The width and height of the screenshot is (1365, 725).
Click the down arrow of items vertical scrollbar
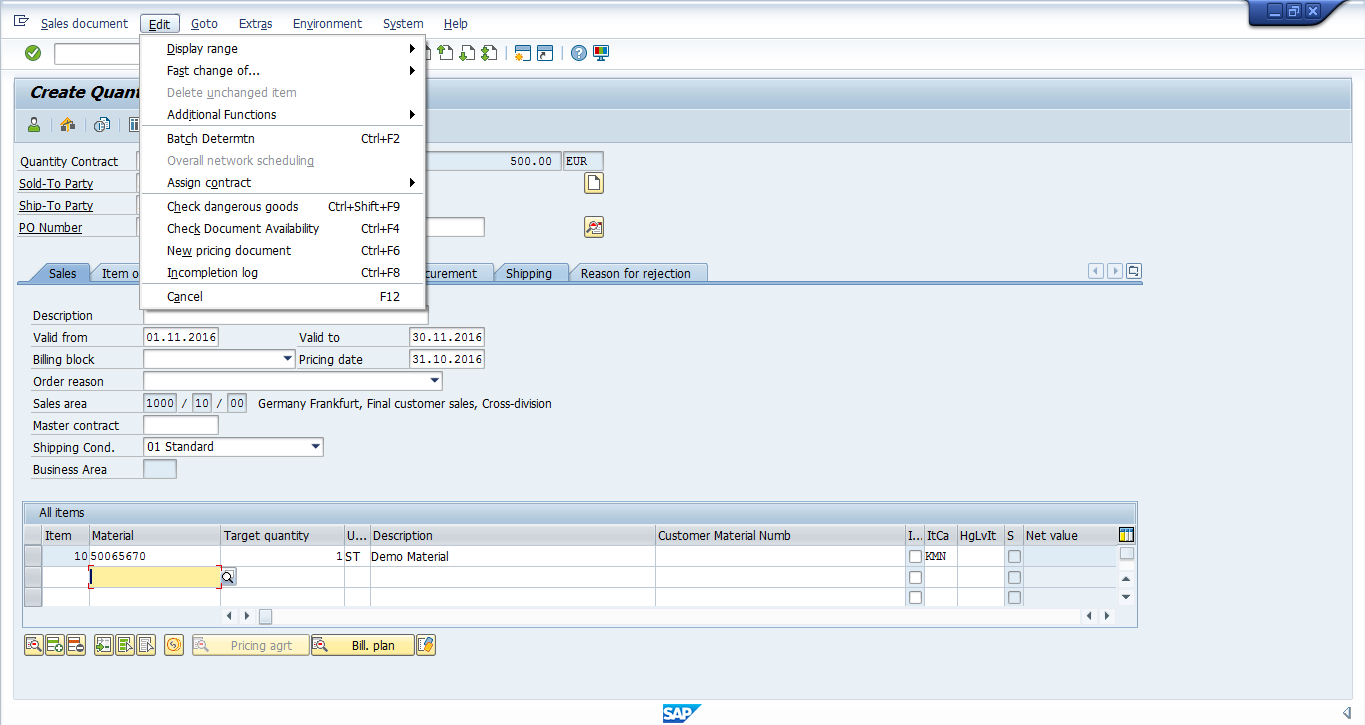[x=1126, y=597]
